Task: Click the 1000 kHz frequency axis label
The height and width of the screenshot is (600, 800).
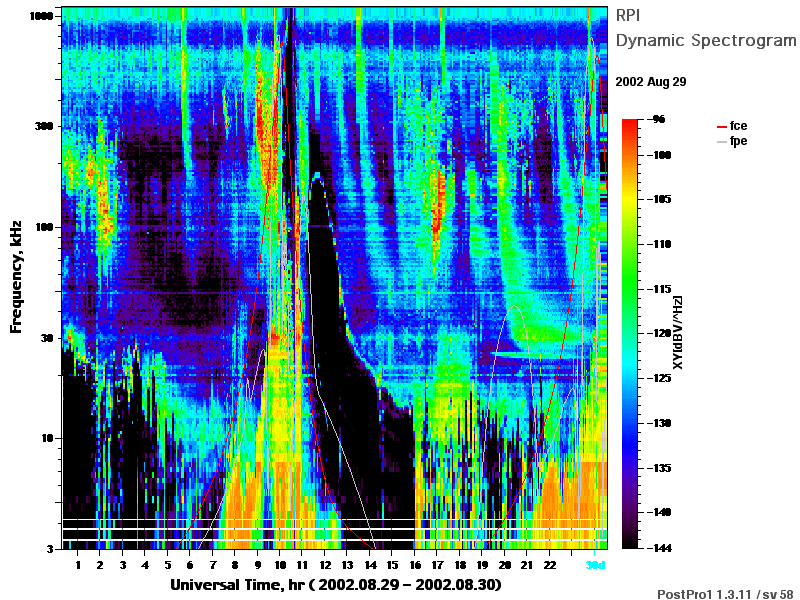Action: (x=41, y=16)
